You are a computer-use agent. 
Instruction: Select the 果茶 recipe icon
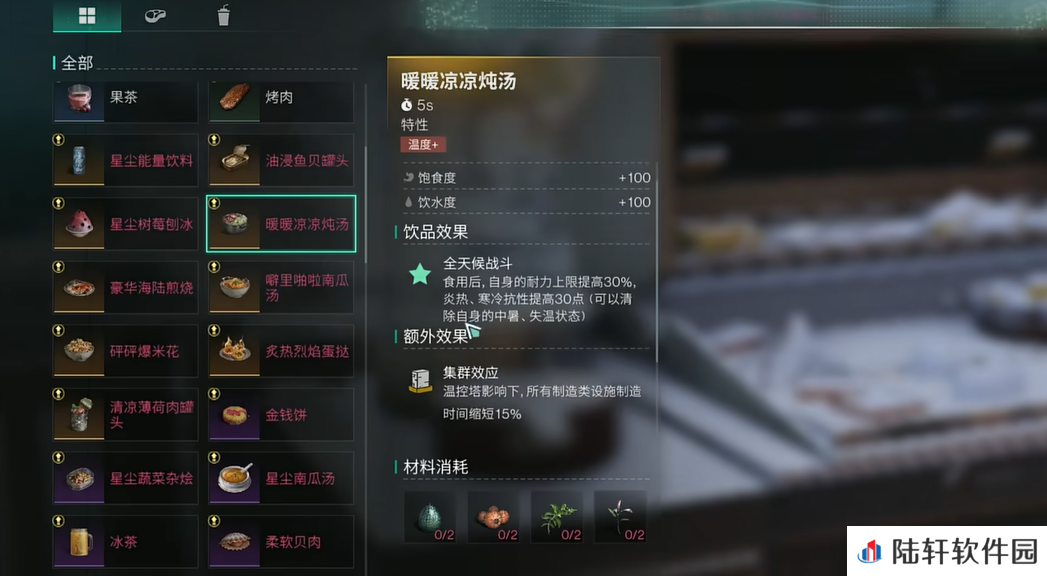[79, 98]
